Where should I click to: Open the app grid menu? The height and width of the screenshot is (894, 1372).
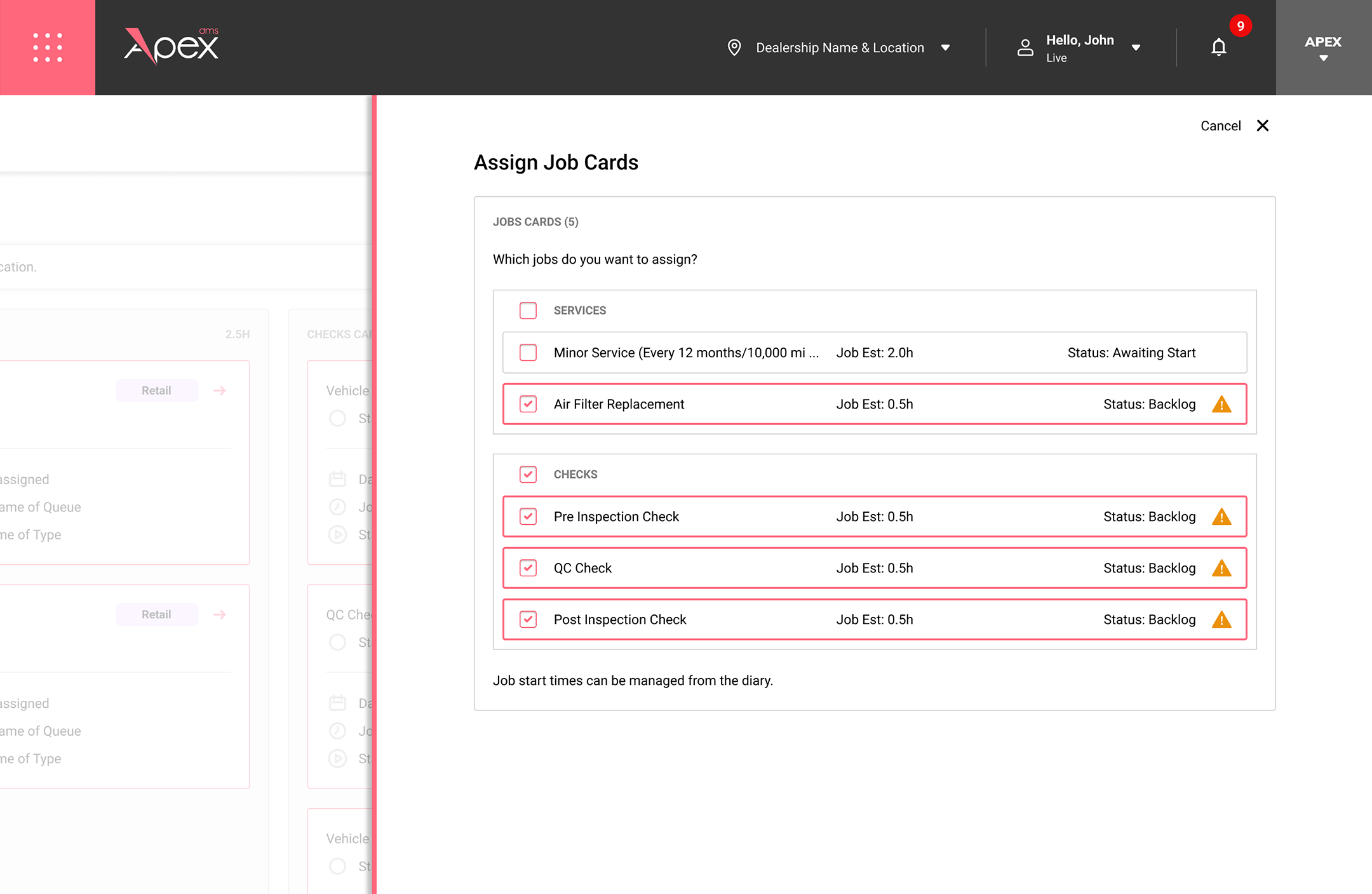pos(48,48)
